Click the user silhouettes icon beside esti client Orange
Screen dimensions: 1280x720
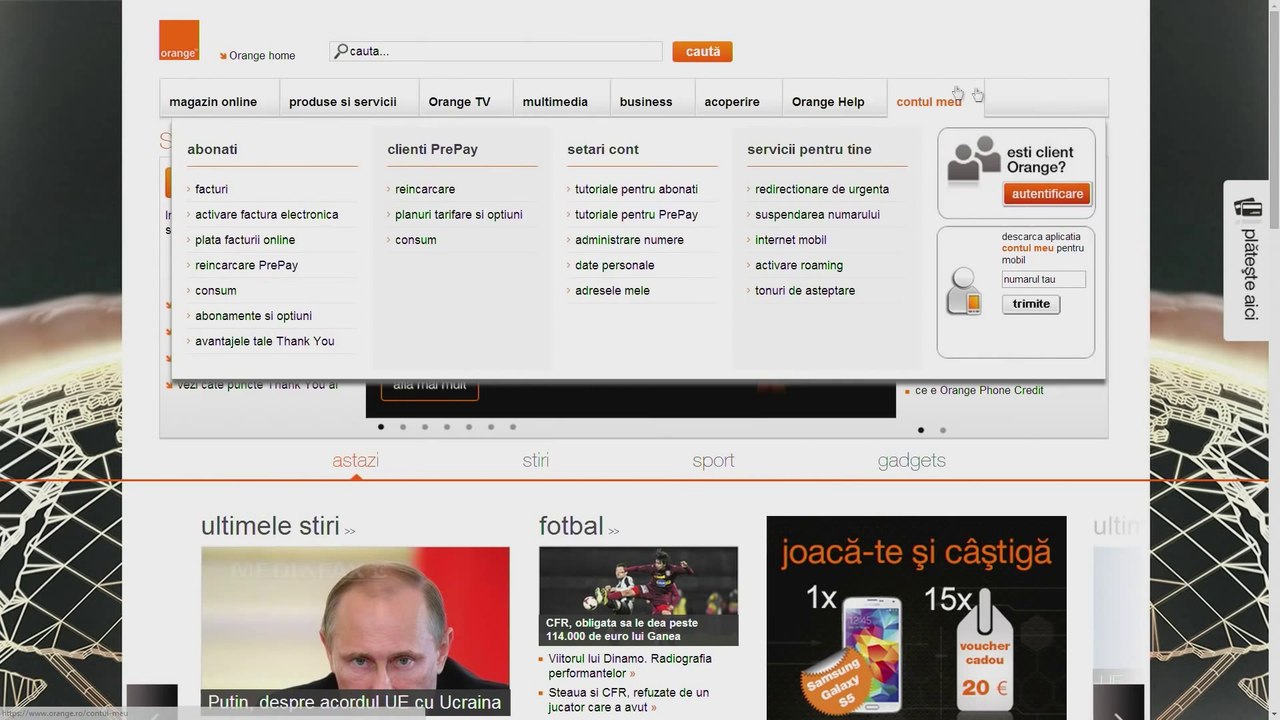coord(974,160)
